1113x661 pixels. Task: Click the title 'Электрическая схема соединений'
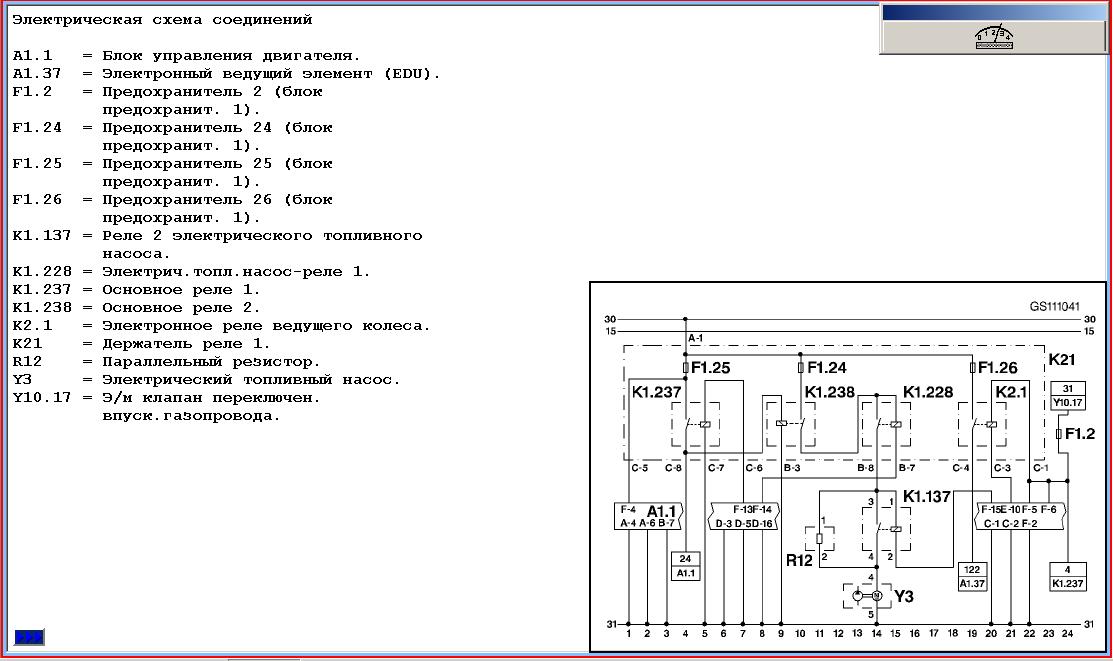[162, 20]
